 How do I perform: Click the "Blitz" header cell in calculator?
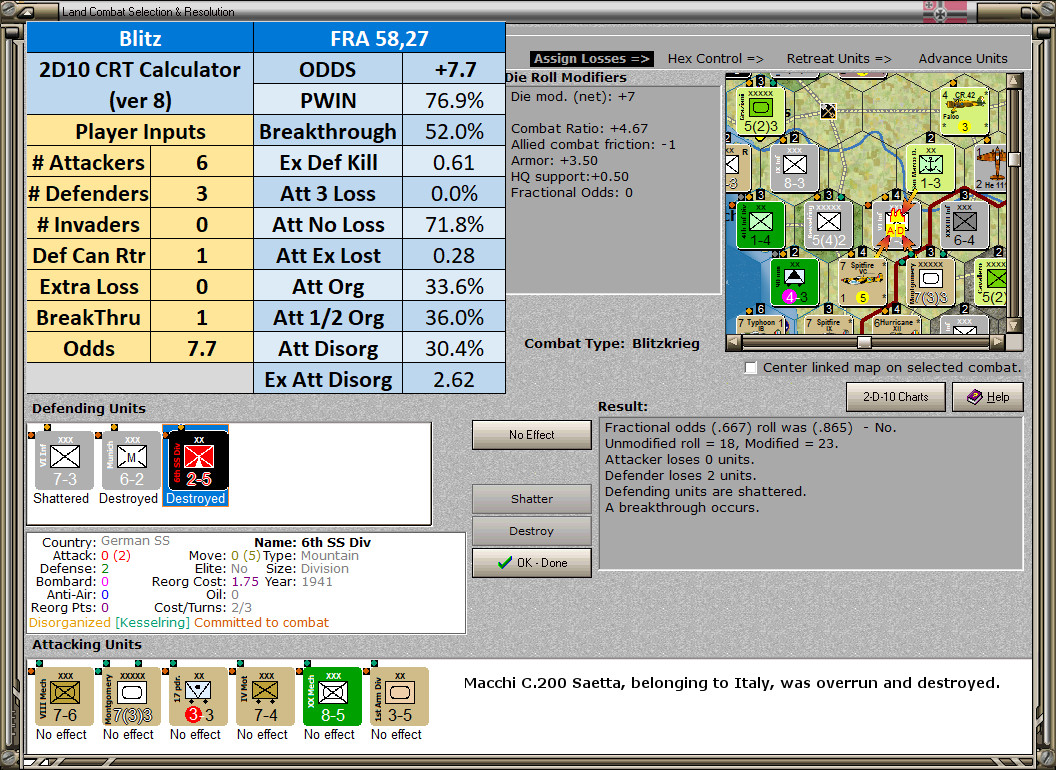click(140, 38)
